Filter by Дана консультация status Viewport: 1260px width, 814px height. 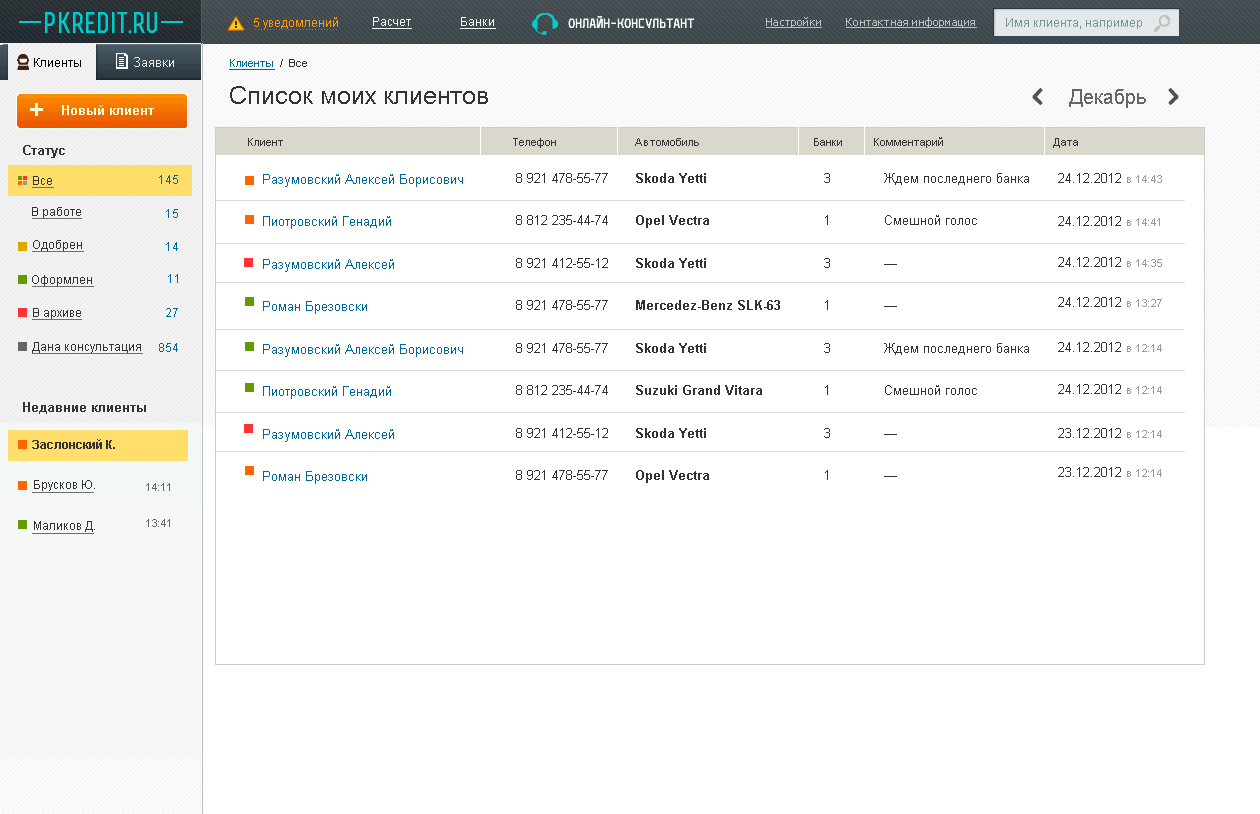[x=86, y=347]
